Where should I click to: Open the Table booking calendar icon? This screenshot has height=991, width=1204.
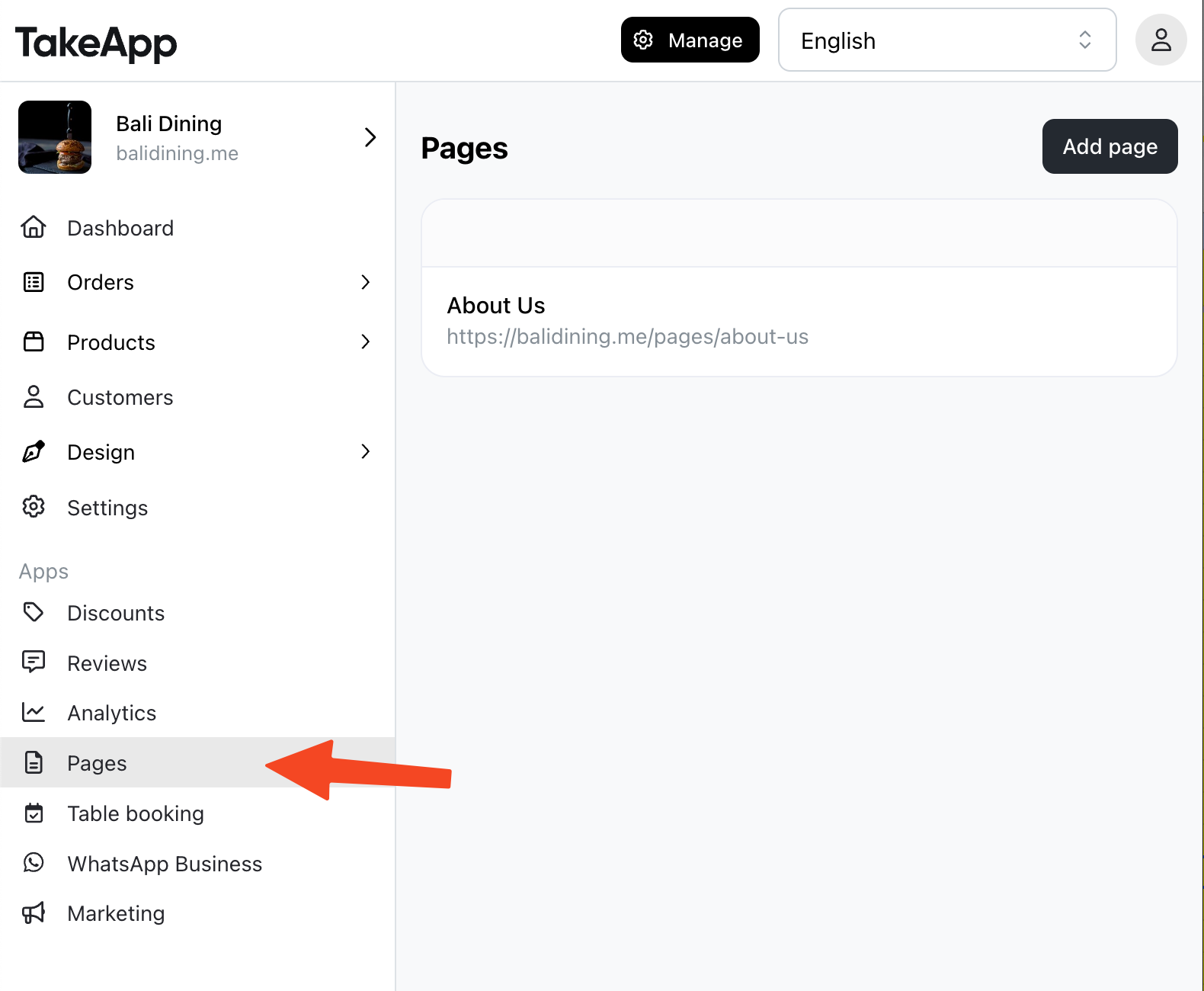pos(34,813)
